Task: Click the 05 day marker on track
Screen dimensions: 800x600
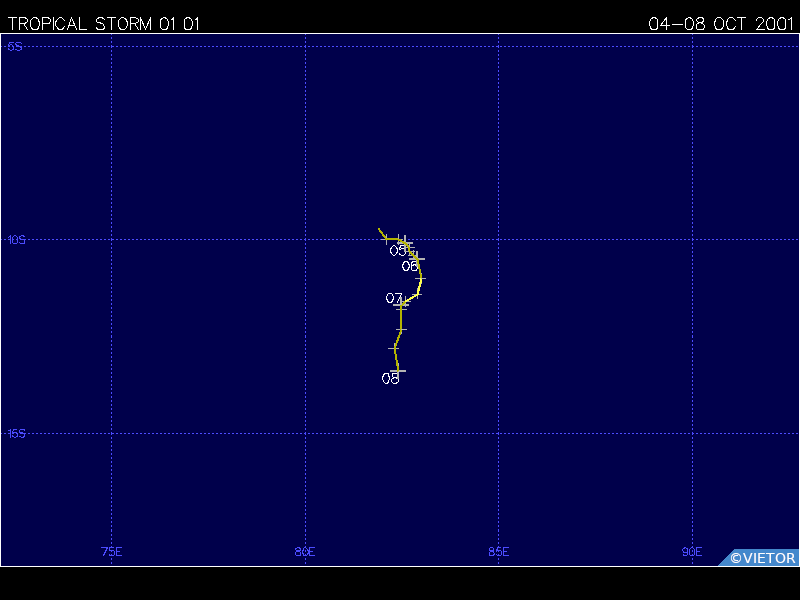Action: click(x=398, y=251)
